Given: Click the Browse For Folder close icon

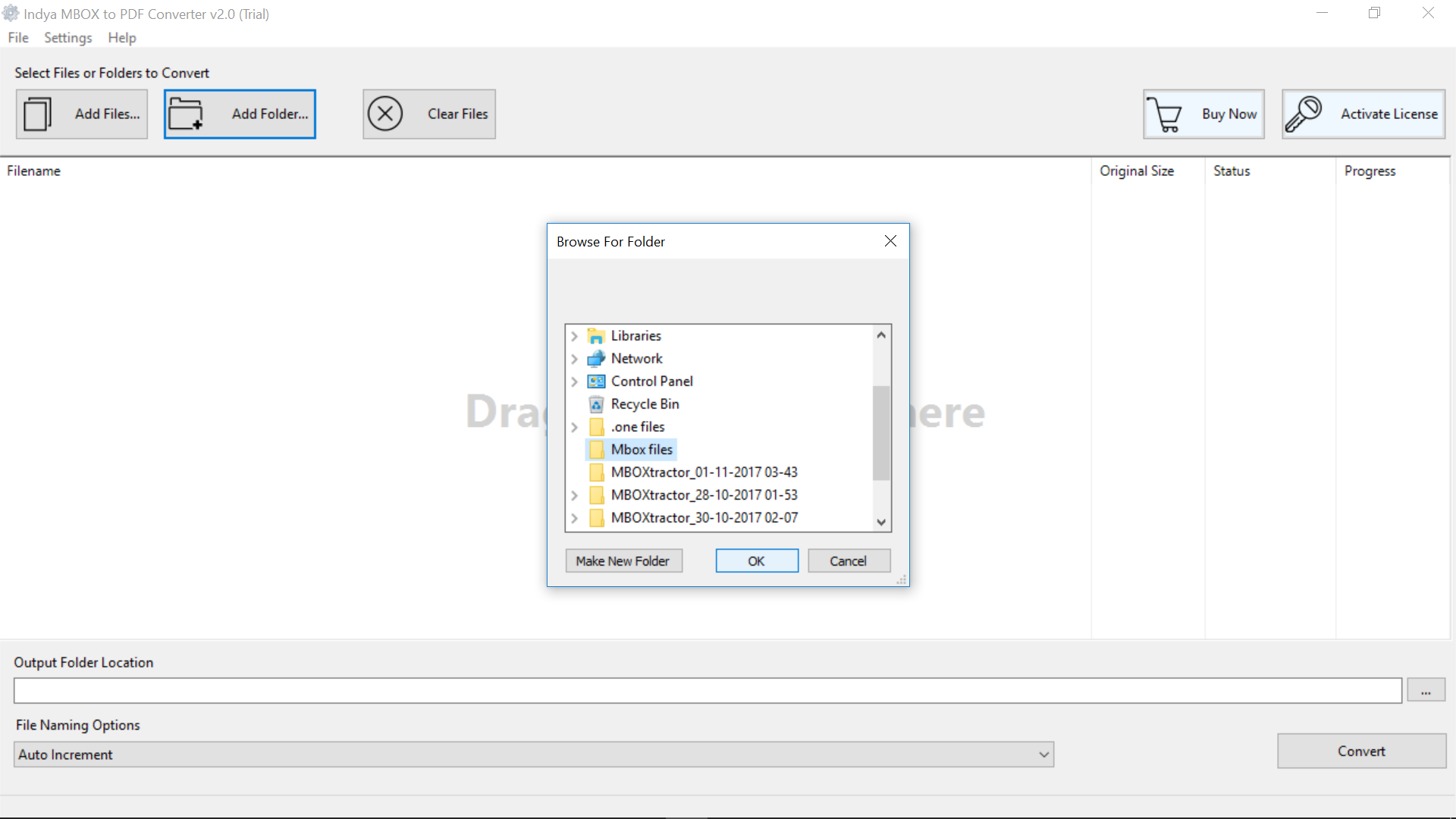Looking at the screenshot, I should click(x=890, y=241).
